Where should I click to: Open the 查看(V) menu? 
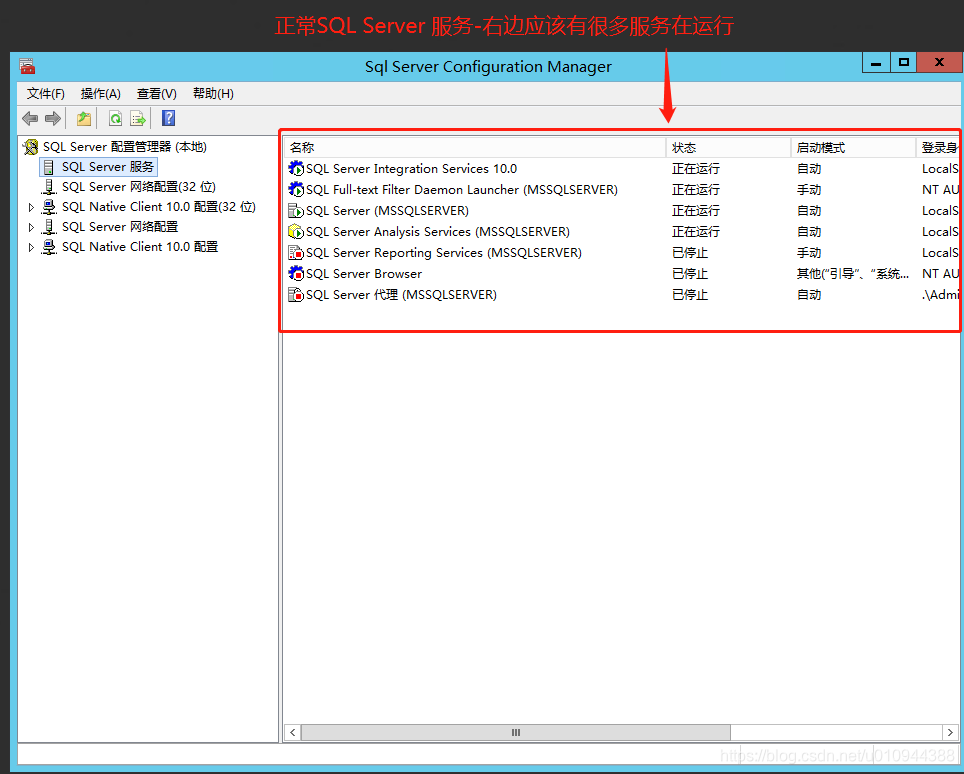tap(157, 93)
